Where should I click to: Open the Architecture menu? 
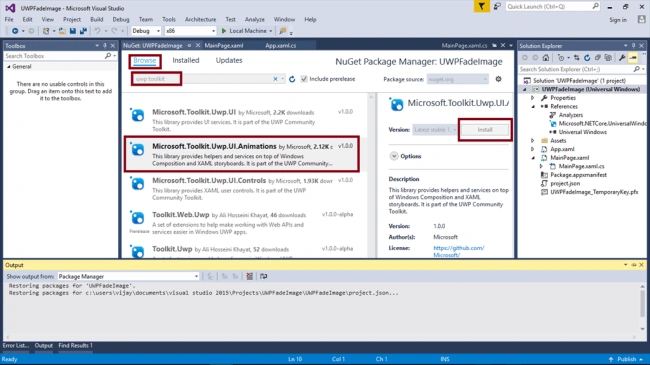point(201,19)
